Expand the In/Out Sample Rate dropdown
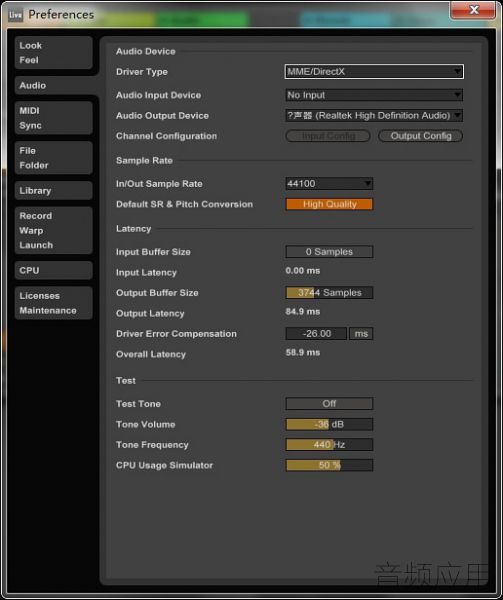 (x=329, y=184)
